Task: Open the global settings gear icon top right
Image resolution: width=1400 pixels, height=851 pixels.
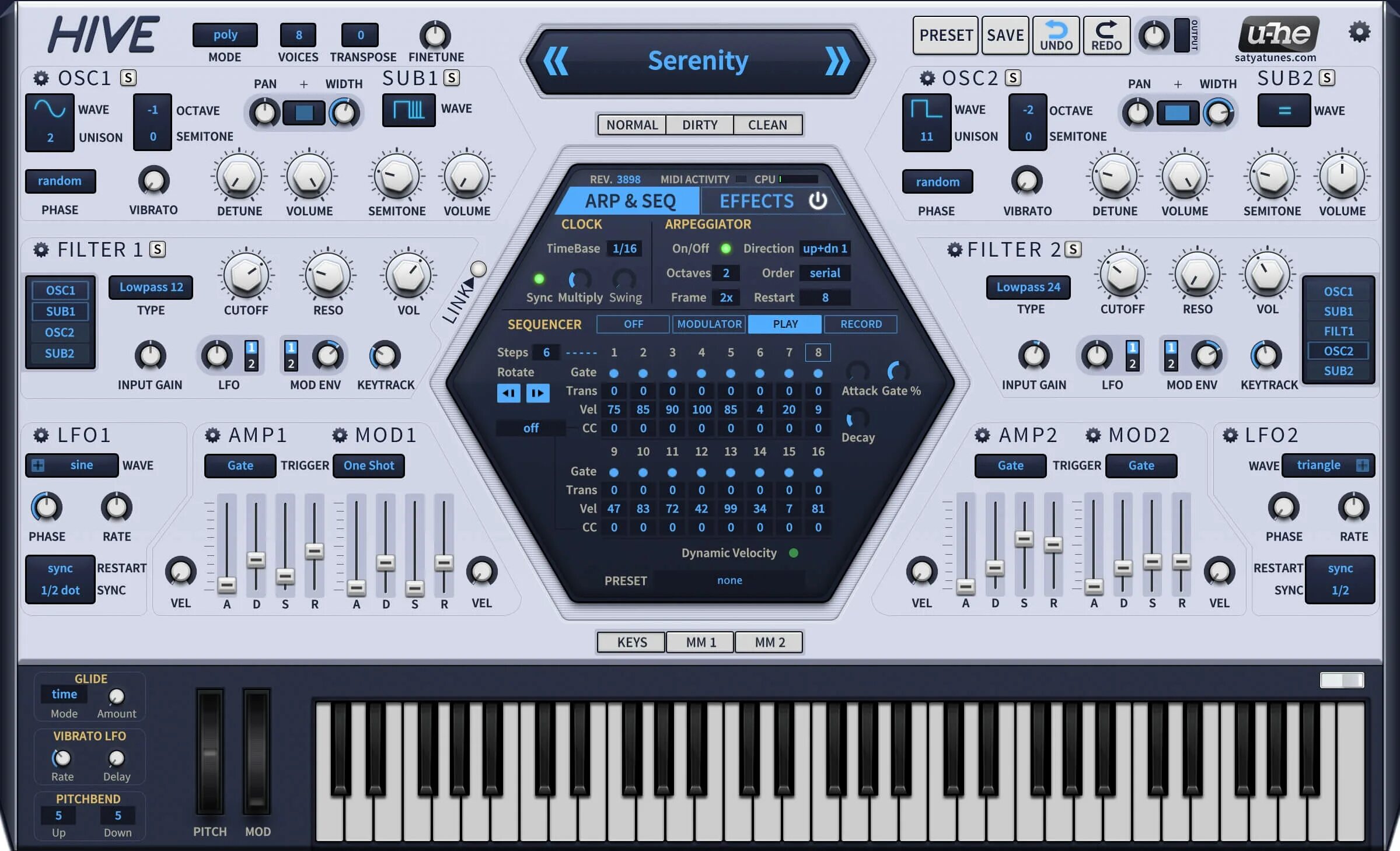Action: tap(1361, 33)
